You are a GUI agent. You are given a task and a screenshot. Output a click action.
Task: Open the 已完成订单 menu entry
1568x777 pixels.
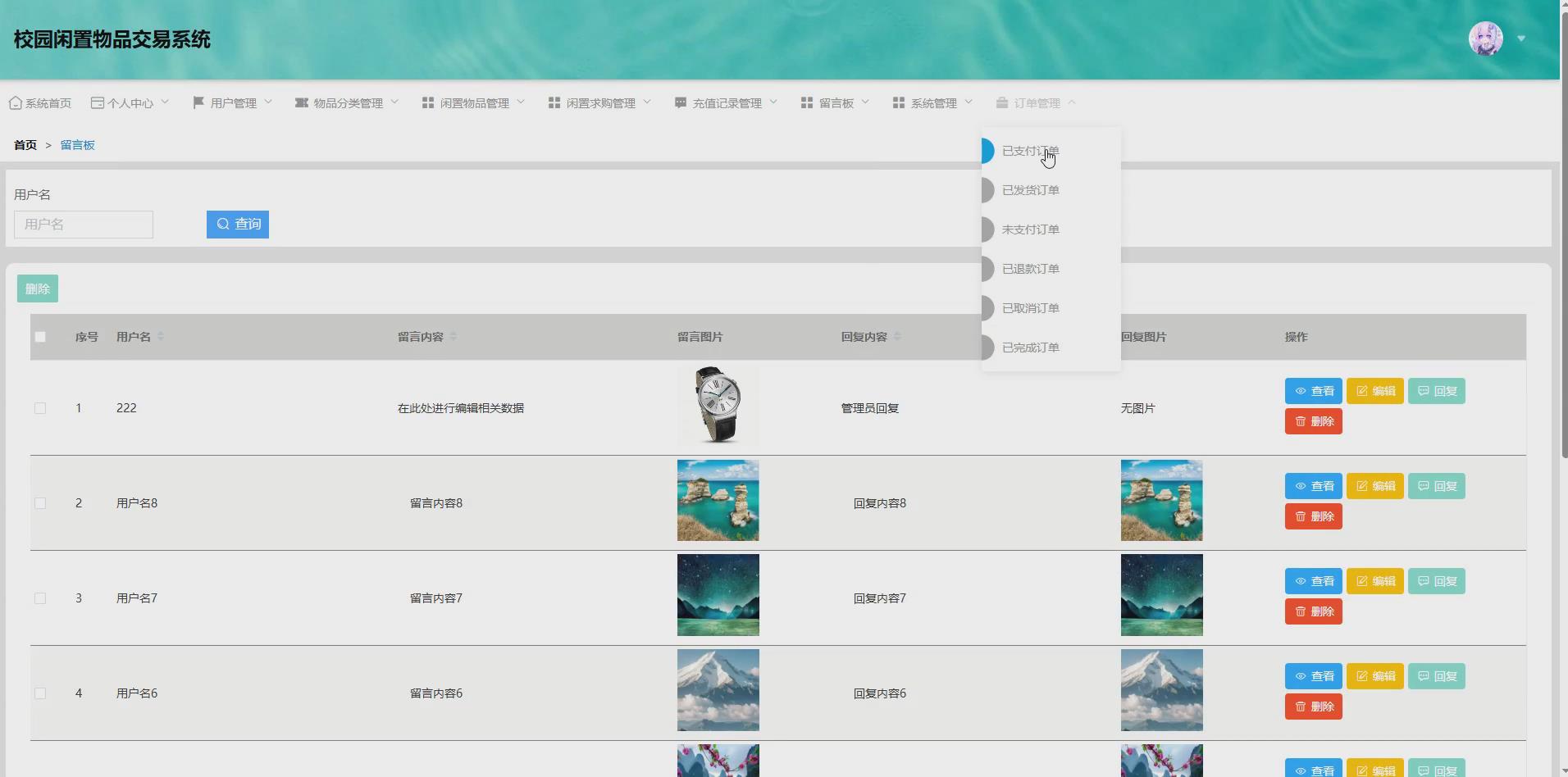point(1051,348)
